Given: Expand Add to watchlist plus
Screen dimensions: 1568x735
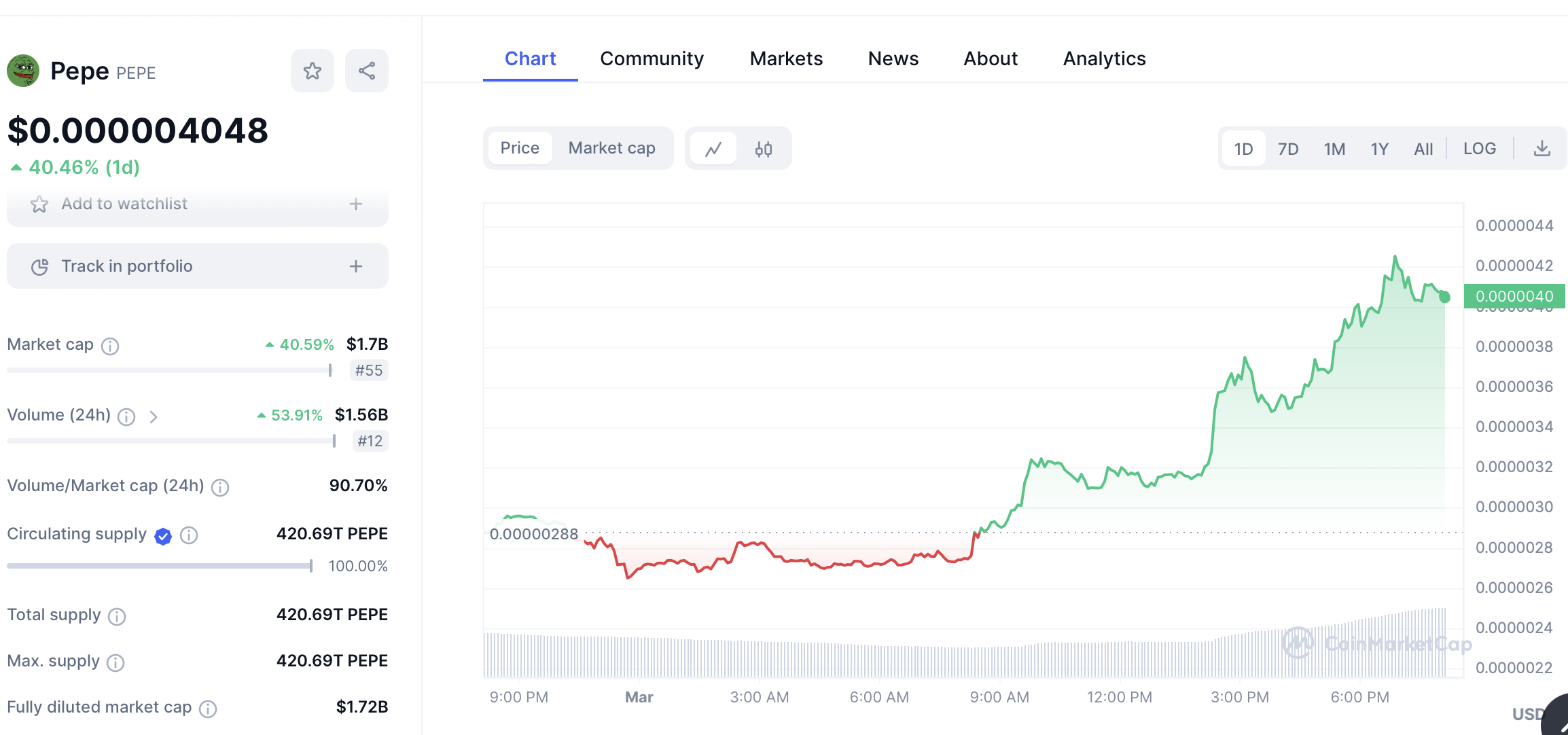Looking at the screenshot, I should point(356,204).
